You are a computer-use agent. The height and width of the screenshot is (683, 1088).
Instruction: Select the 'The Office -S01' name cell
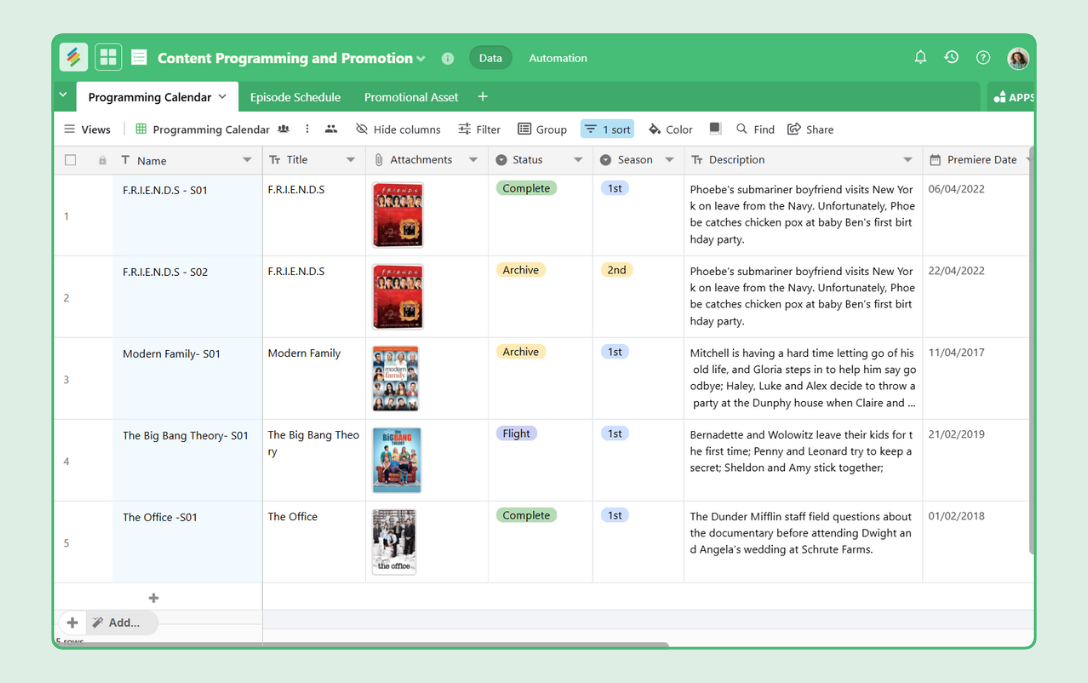point(187,542)
